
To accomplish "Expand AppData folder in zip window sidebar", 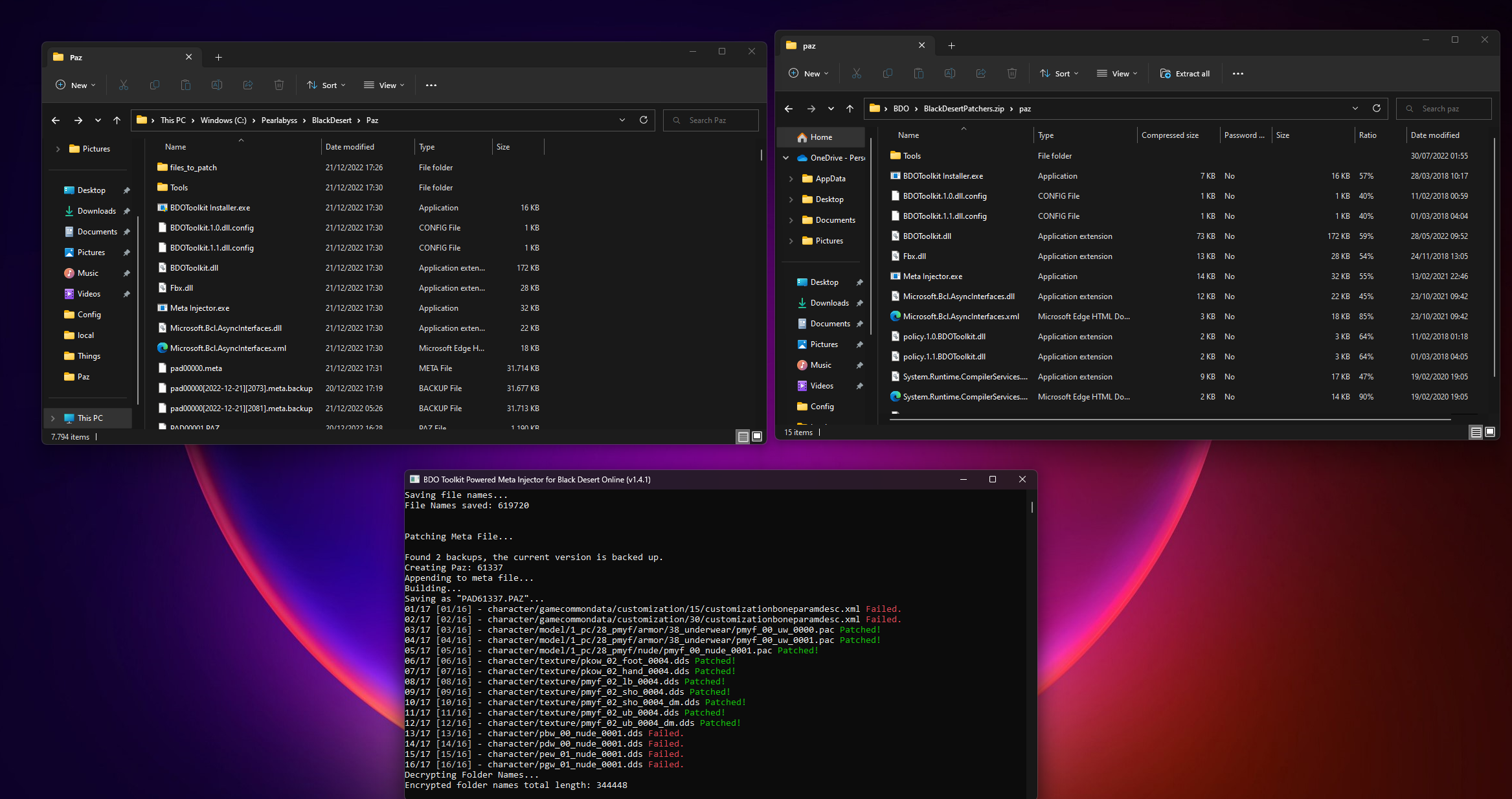I will [791, 179].
